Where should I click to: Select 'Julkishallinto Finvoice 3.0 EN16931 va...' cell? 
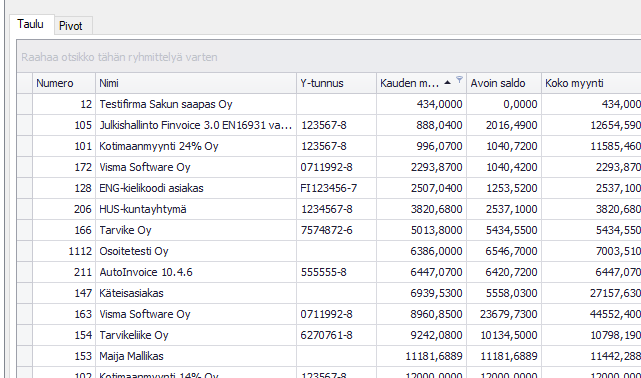196,125
